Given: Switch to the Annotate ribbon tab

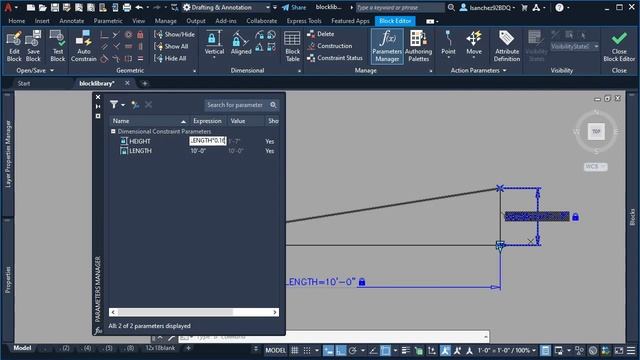Looking at the screenshot, I should pyautogui.click(x=72, y=21).
